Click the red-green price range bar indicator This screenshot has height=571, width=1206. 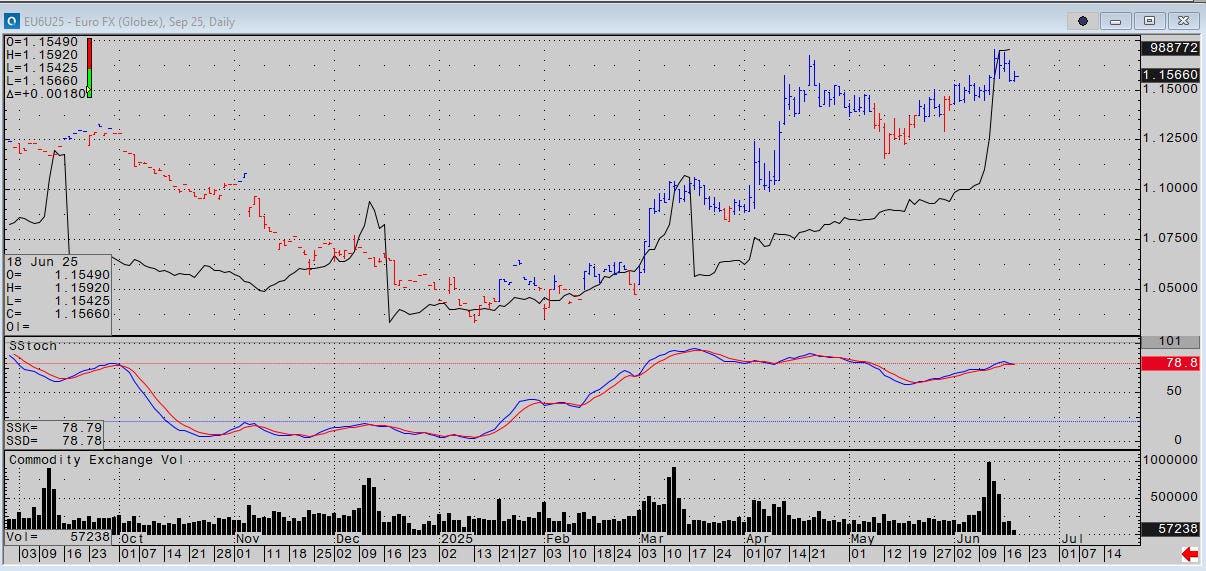[90, 67]
